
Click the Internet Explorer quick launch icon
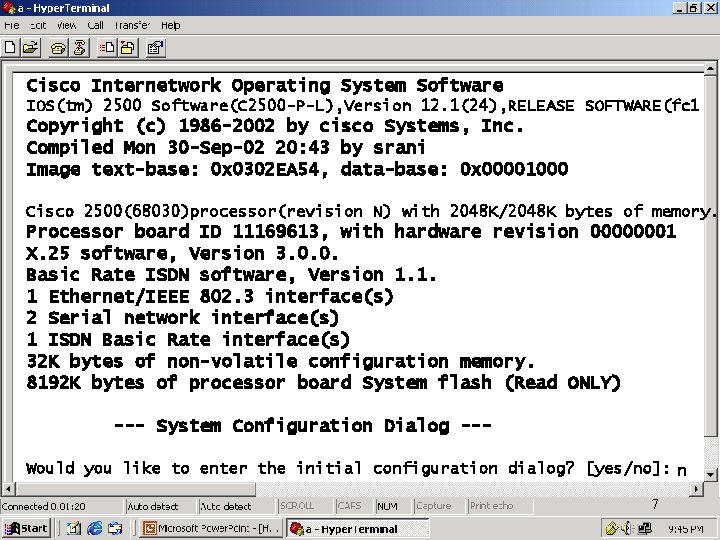click(95, 529)
